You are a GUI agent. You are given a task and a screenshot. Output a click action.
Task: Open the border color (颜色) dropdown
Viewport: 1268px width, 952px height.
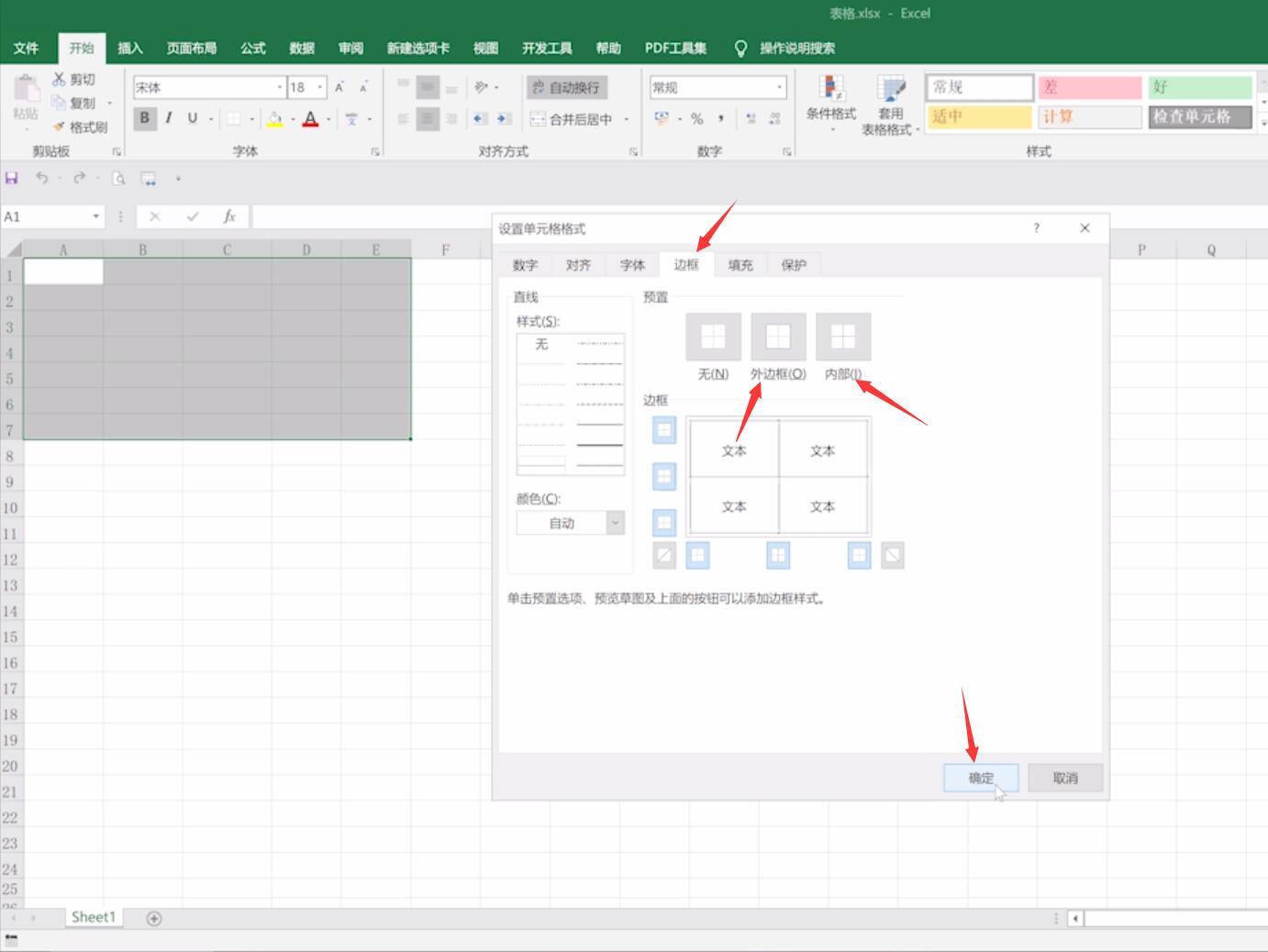pos(616,523)
